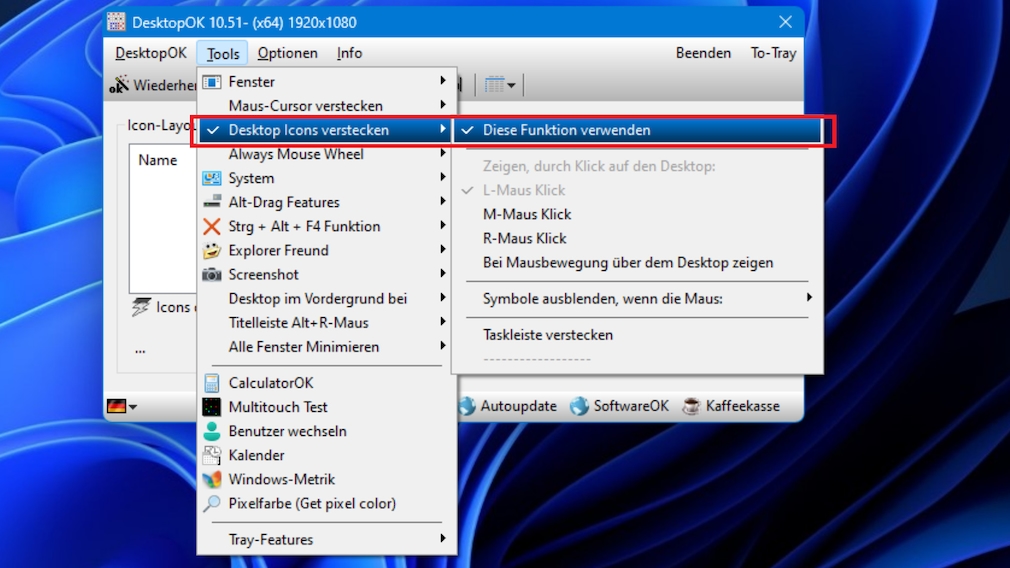The height and width of the screenshot is (568, 1010).
Task: Enable Bei Mausbewegung über dem Desktop zeigen
Action: (x=628, y=263)
